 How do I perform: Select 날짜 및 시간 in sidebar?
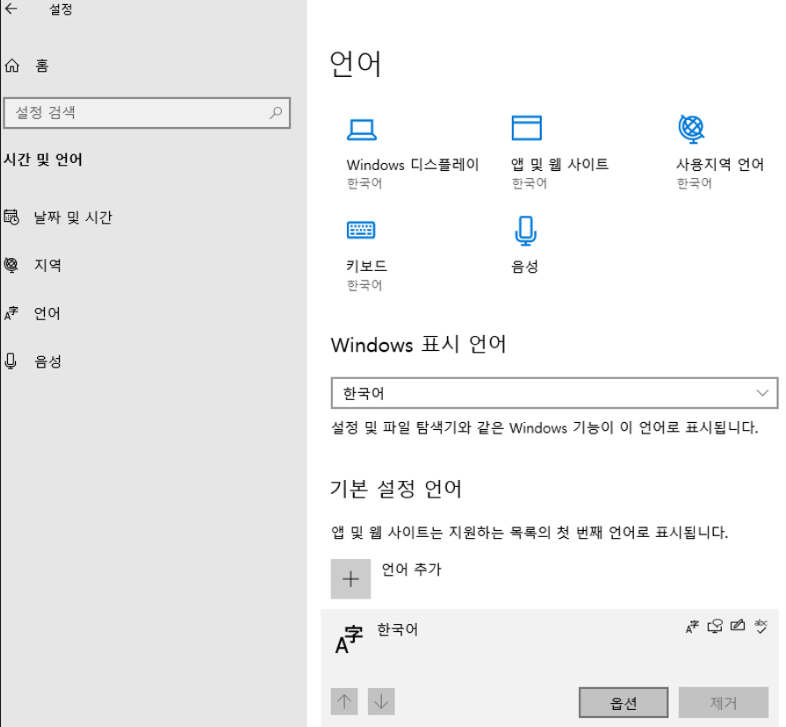pos(73,217)
